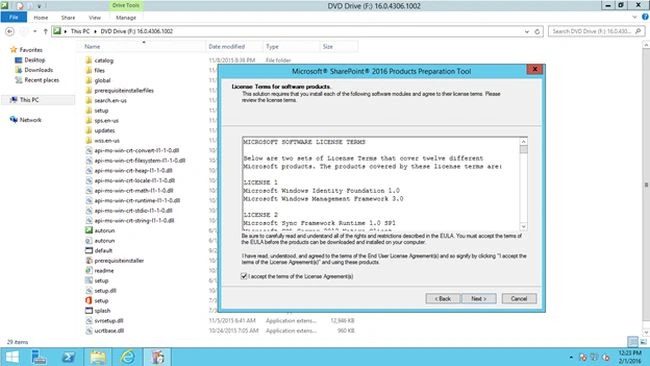Viewport: 650px width, 366px height.
Task: Launch Server Manager from the taskbar
Action: 39,357
